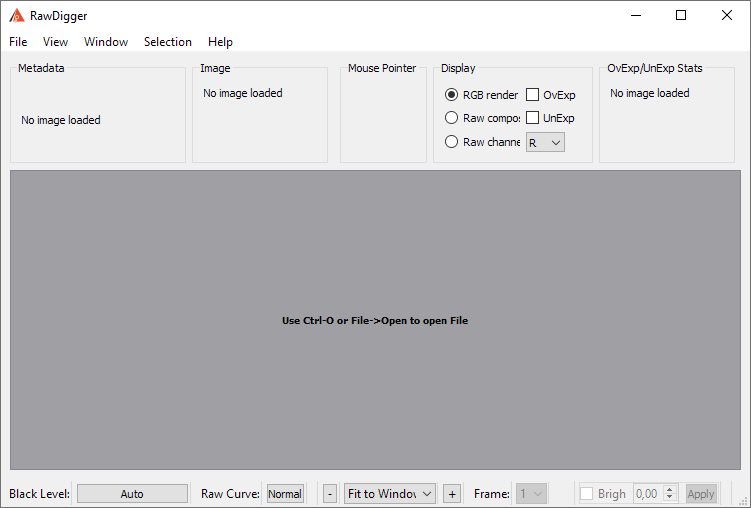The image size is (751, 508).
Task: Minimize the RawDigger window
Action: (636, 15)
